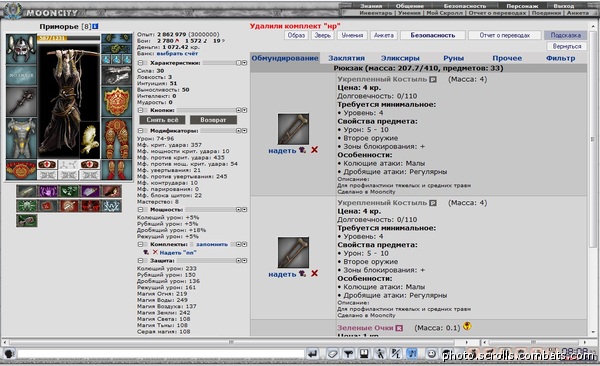Viewport: 600px width, 366px height.
Task: Click the red X on first Укрепленный Костыль
Action: (314, 150)
